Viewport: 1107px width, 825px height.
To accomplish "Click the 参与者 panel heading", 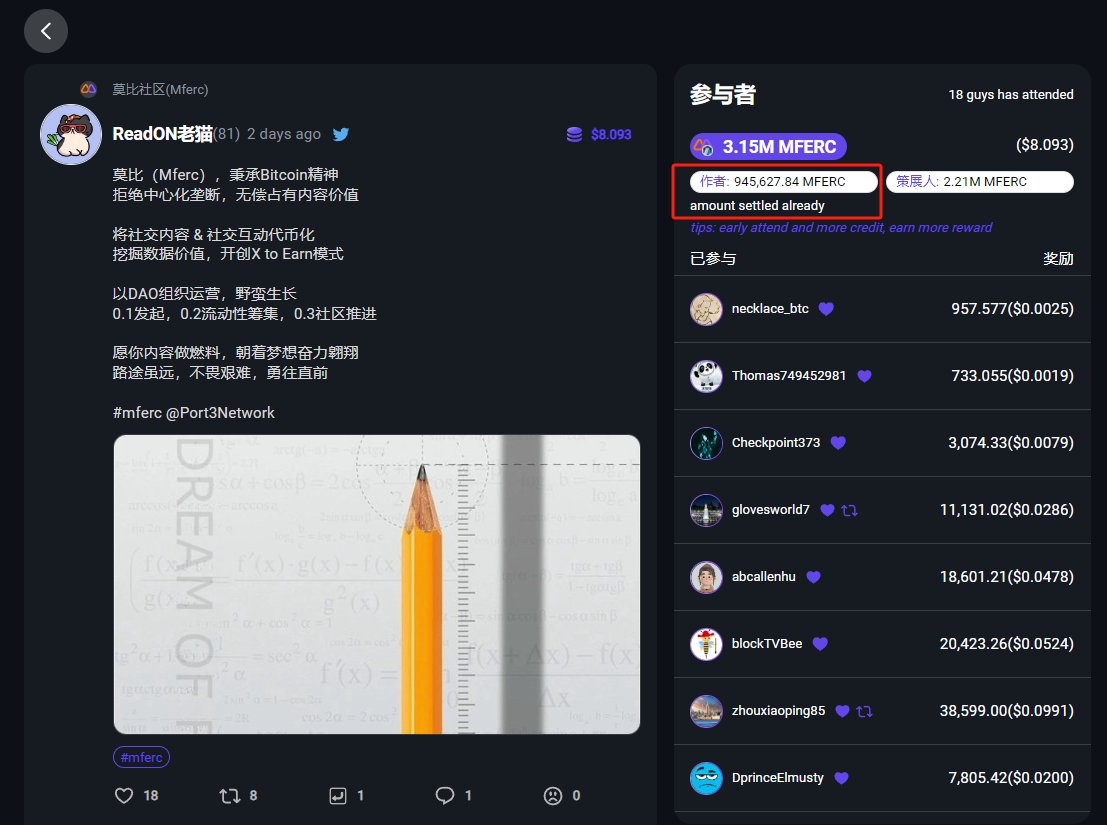I will point(723,95).
